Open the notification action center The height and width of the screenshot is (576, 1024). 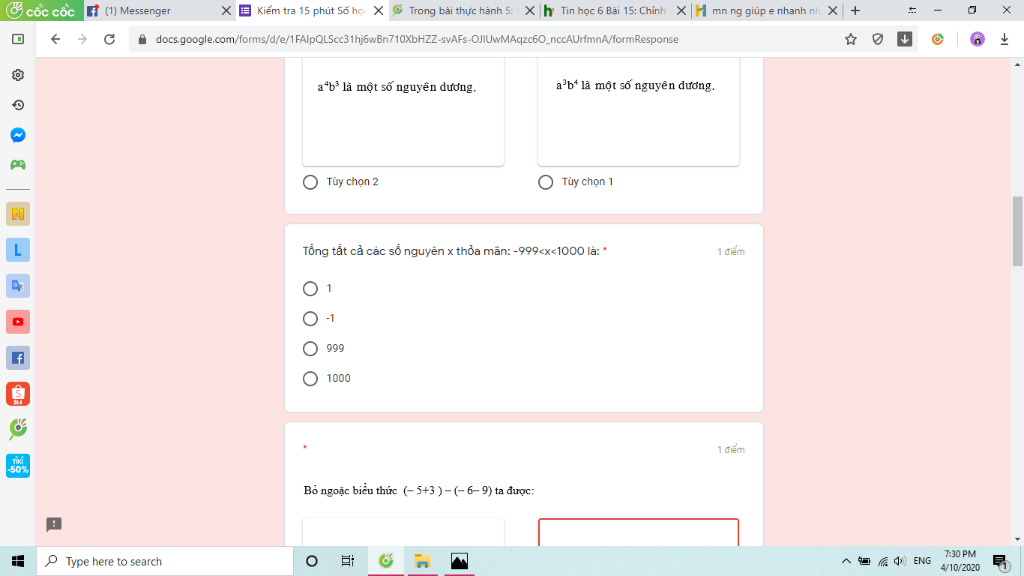[1000, 561]
